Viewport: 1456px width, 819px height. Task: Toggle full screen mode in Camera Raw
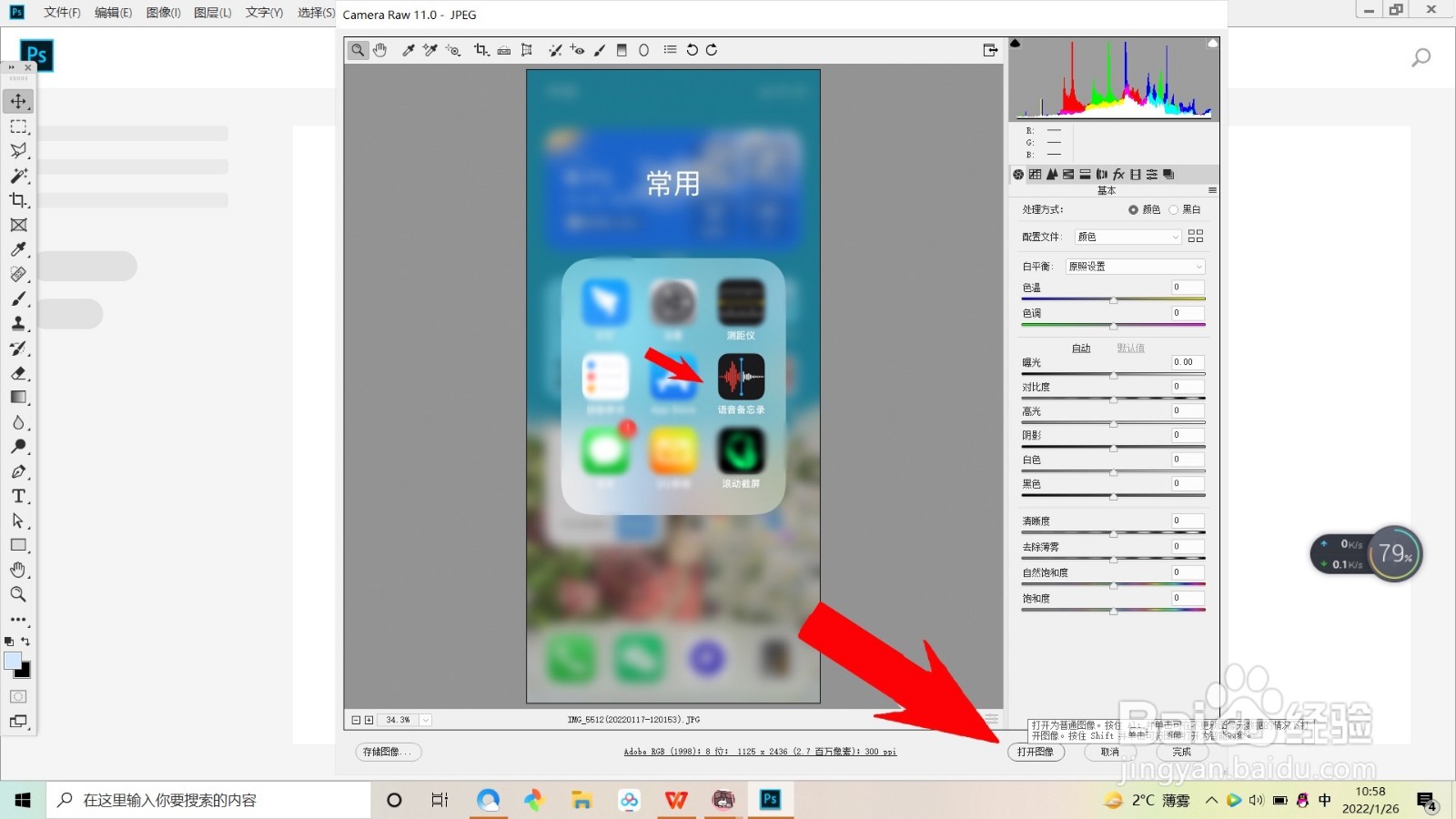coord(991,50)
